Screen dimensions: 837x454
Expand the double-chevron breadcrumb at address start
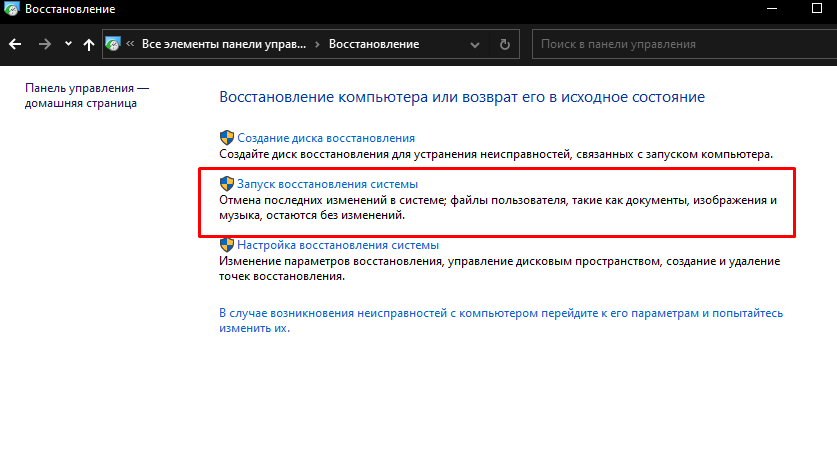(x=130, y=45)
